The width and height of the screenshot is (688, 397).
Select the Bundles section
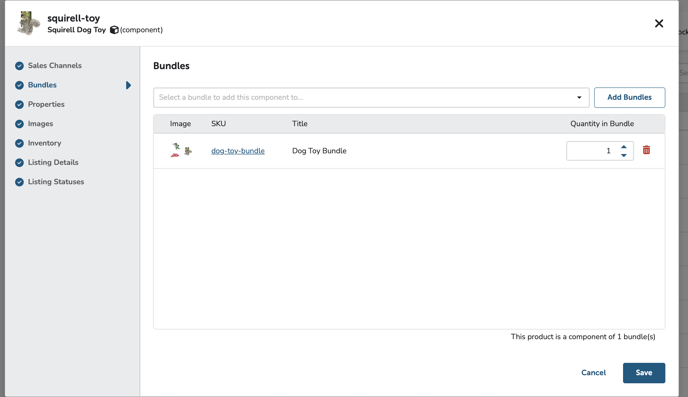click(x=42, y=85)
